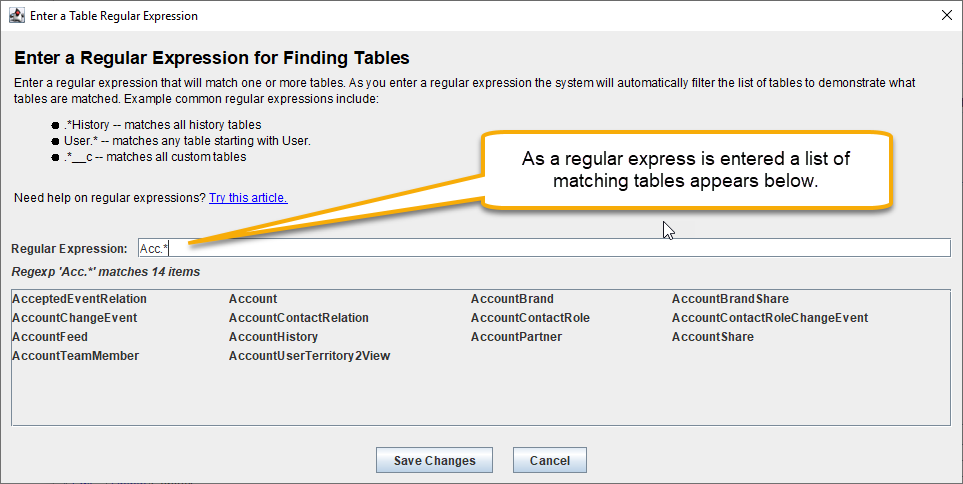Click the Save Changes button
The image size is (963, 484).
coord(434,460)
